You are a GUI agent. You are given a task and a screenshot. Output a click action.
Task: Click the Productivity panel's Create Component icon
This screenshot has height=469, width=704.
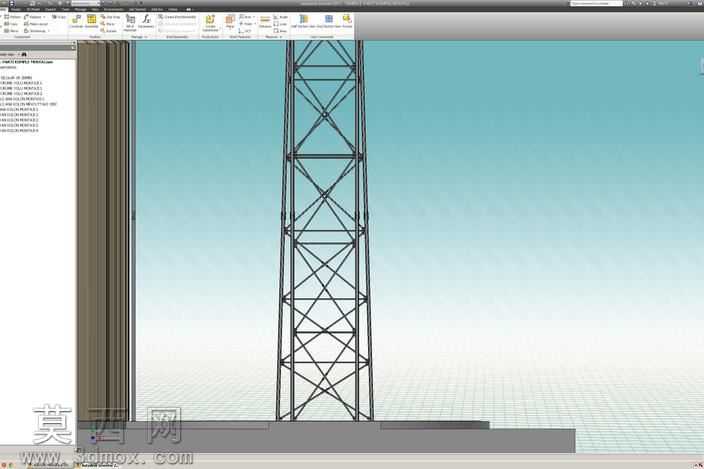click(x=210, y=22)
